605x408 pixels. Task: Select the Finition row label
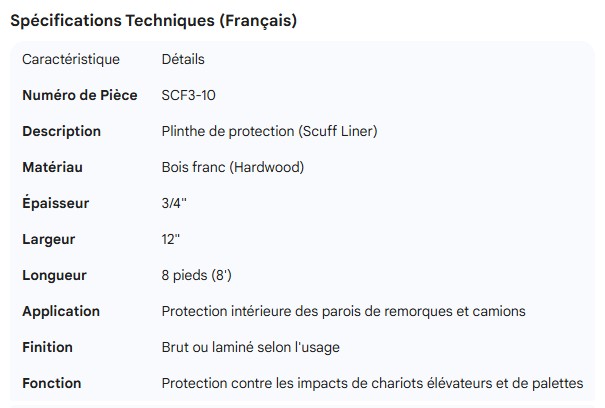click(x=48, y=347)
